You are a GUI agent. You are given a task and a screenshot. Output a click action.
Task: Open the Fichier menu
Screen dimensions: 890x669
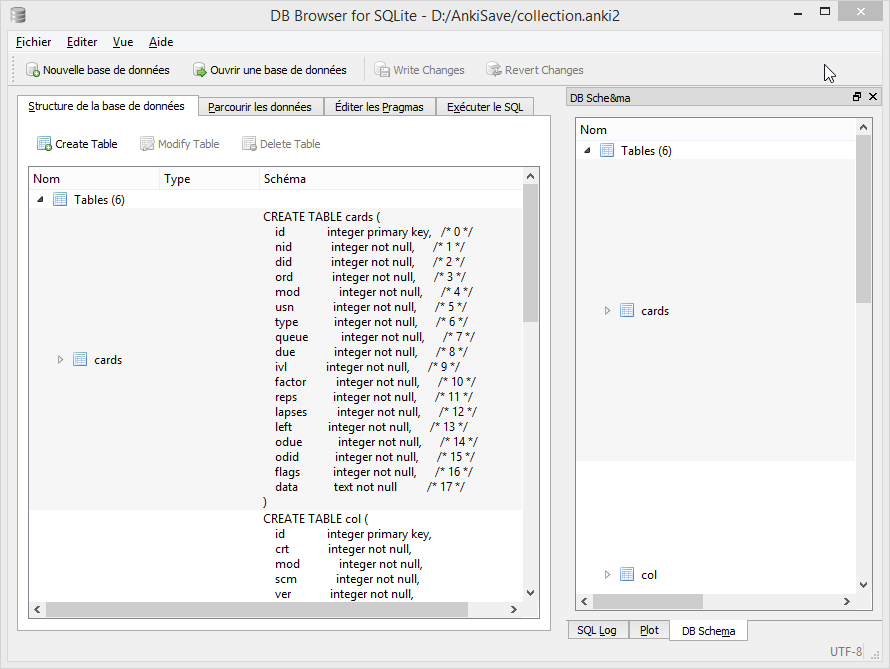[x=33, y=42]
